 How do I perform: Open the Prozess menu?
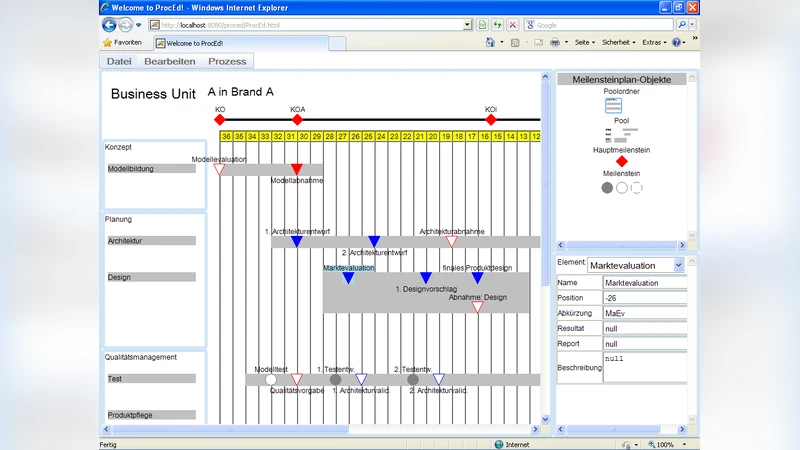click(227, 61)
